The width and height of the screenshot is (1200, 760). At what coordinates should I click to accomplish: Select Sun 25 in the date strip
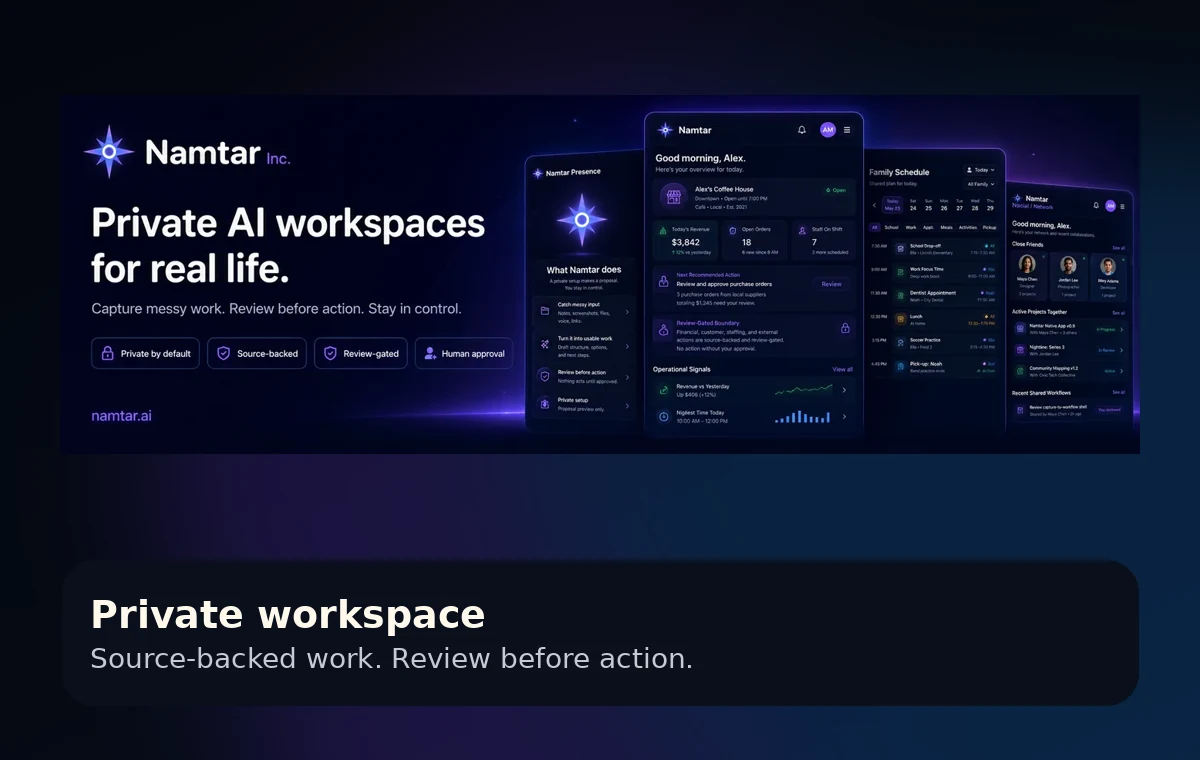[928, 205]
